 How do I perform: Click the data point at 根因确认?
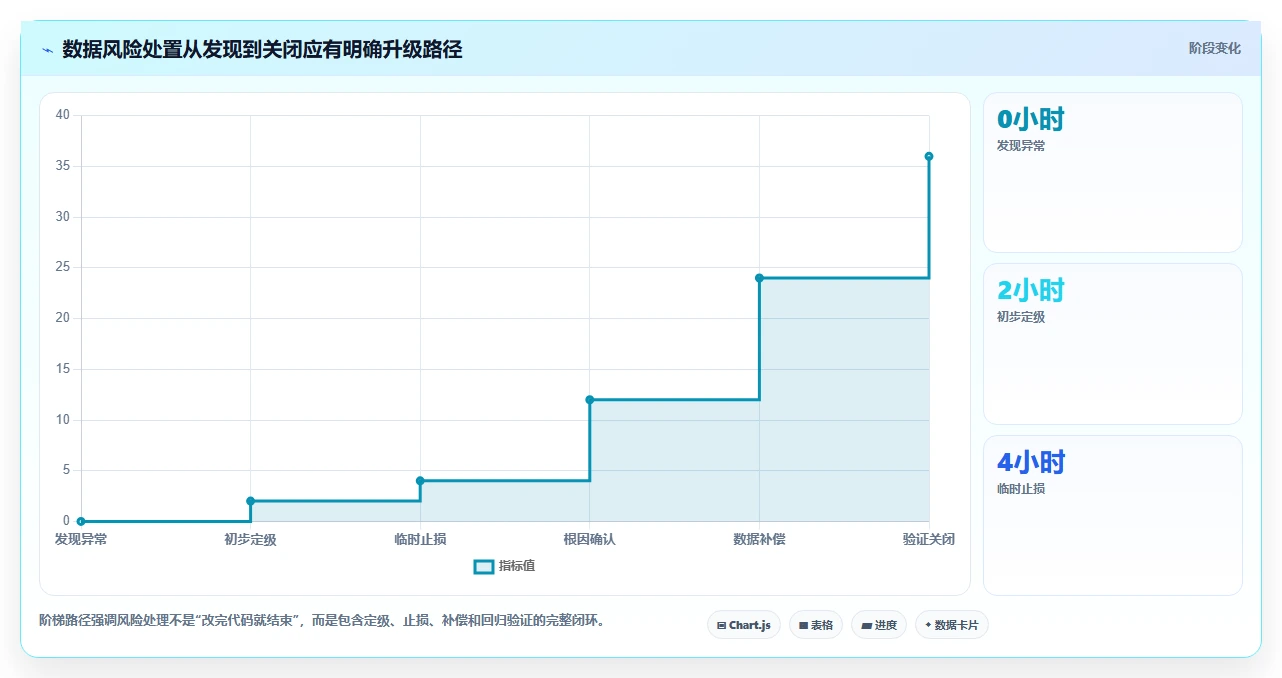click(x=590, y=400)
